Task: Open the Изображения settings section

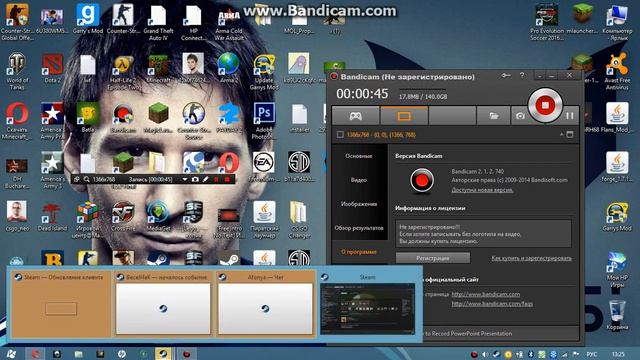Action: 359,204
